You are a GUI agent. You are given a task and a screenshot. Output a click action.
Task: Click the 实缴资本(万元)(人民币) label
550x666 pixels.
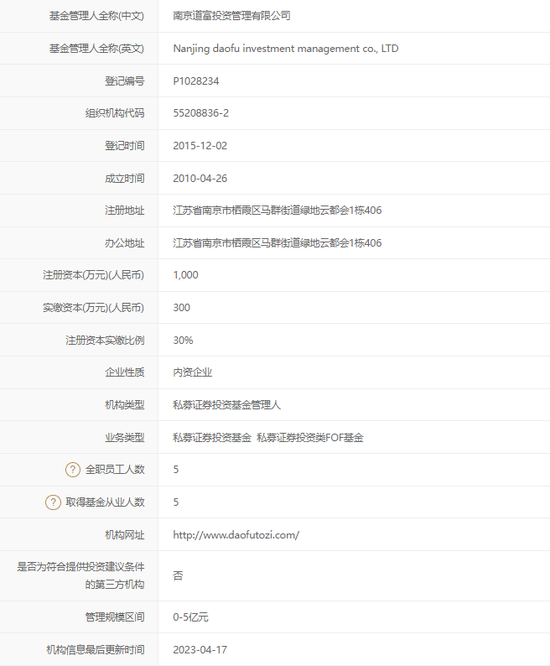pos(93,308)
